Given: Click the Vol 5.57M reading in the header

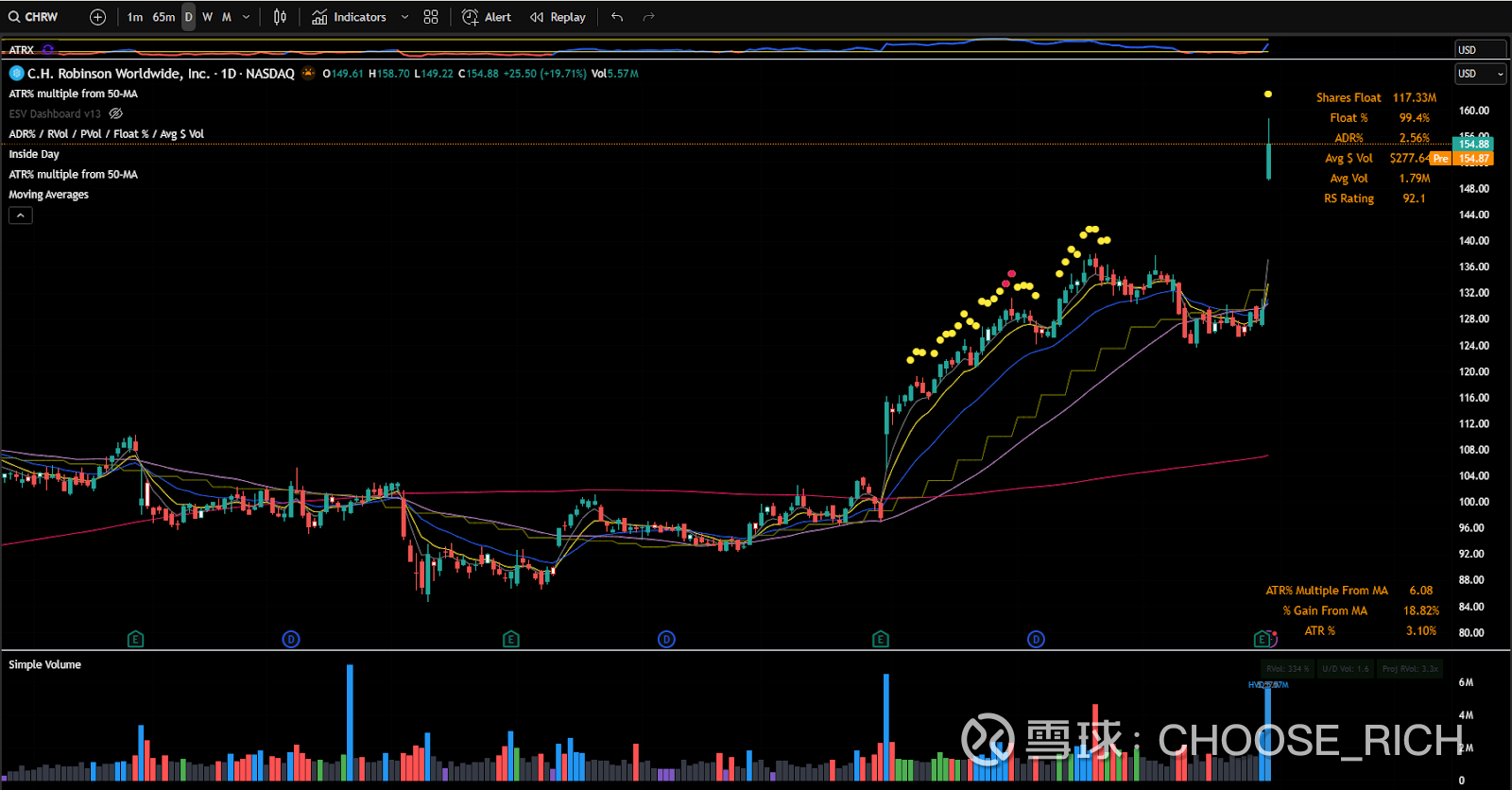Looking at the screenshot, I should [x=615, y=74].
